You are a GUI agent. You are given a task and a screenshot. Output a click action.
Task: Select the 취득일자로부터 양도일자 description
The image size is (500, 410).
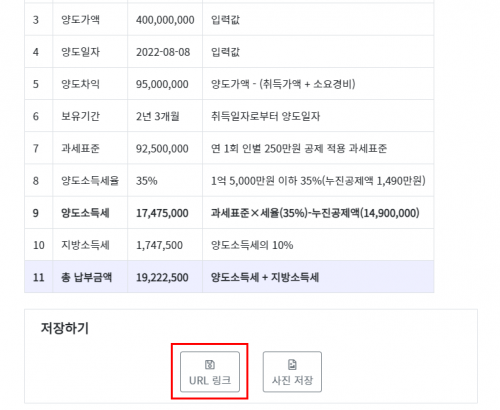(x=265, y=116)
